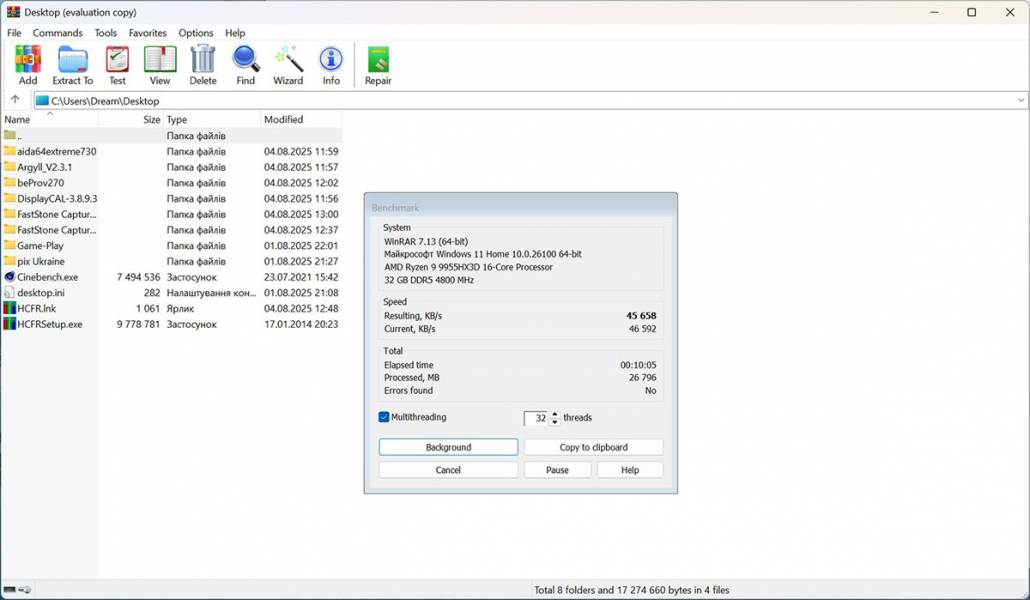
Task: Click the Copy to clipboard button
Action: 594,447
